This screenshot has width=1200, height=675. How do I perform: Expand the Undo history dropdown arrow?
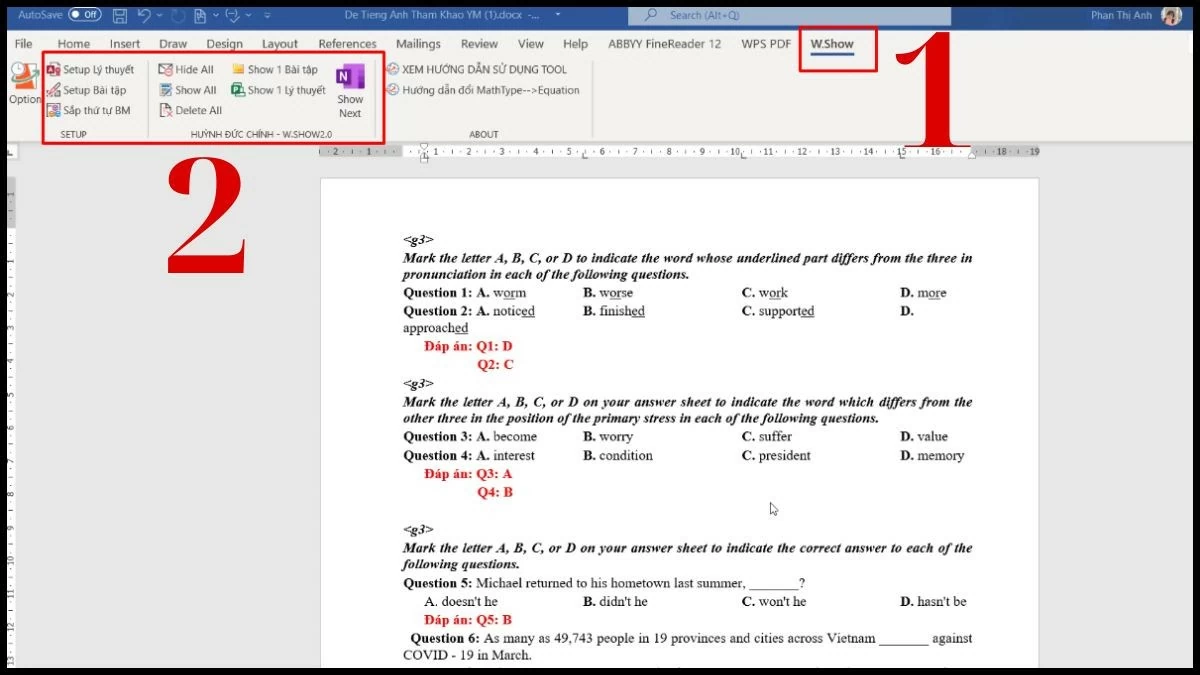pos(161,16)
